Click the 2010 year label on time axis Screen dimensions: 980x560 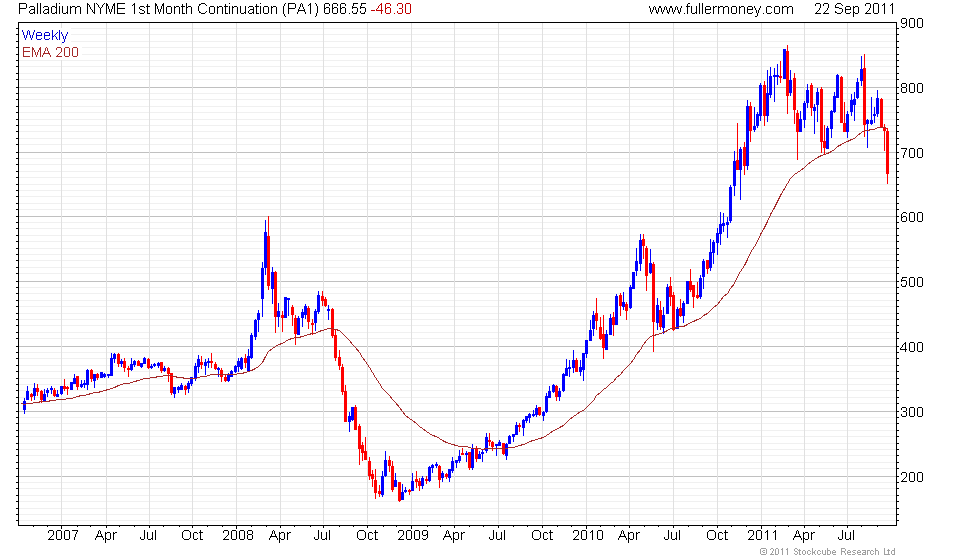588,536
